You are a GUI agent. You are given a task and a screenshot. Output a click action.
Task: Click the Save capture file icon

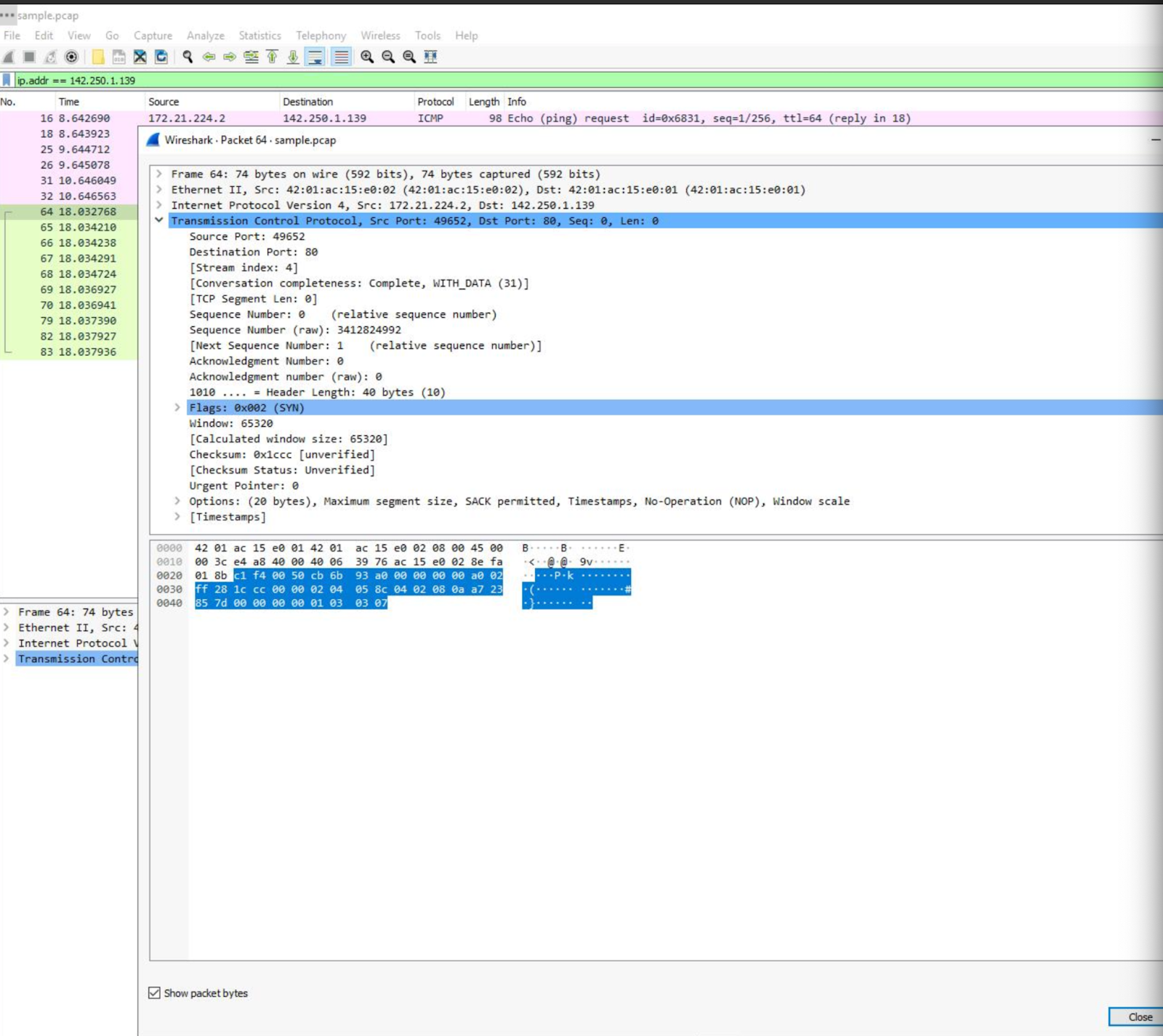coord(119,57)
